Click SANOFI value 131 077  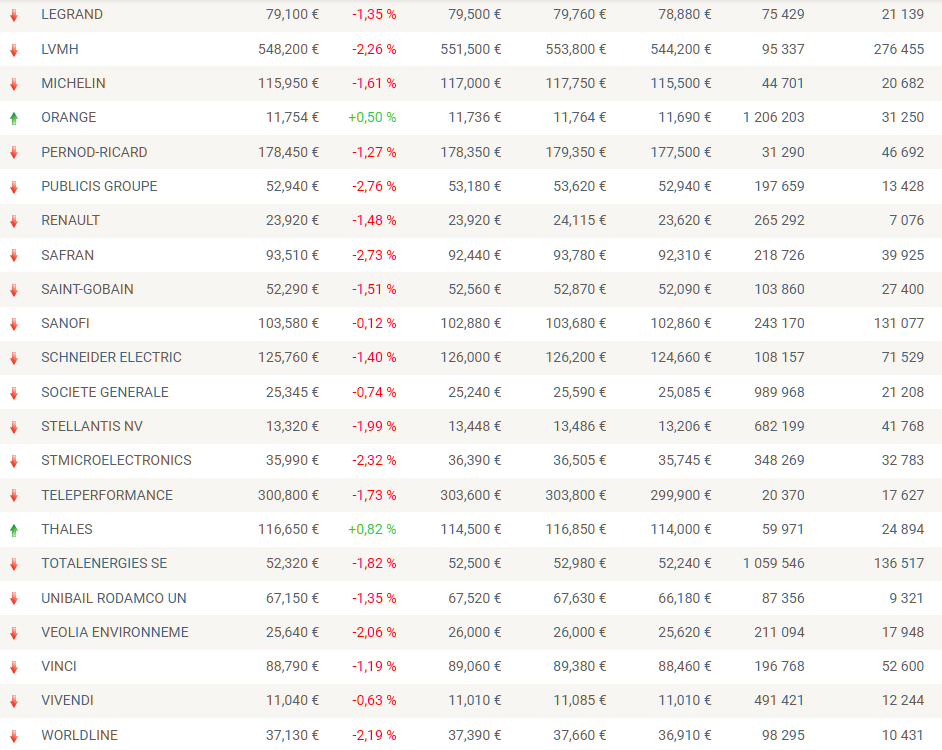(x=899, y=323)
